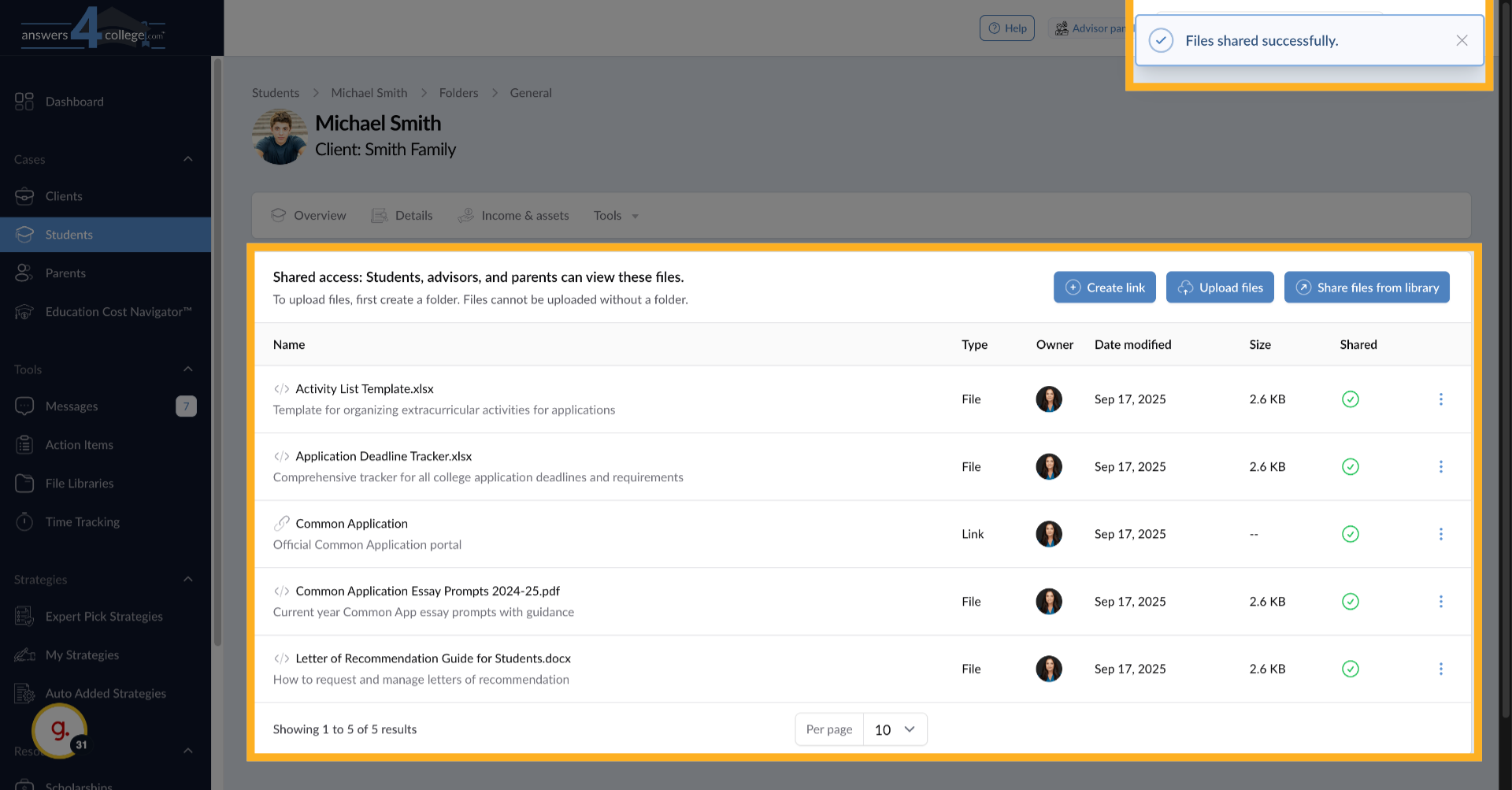1512x790 pixels.
Task: Open the Parents section
Action: click(x=65, y=273)
